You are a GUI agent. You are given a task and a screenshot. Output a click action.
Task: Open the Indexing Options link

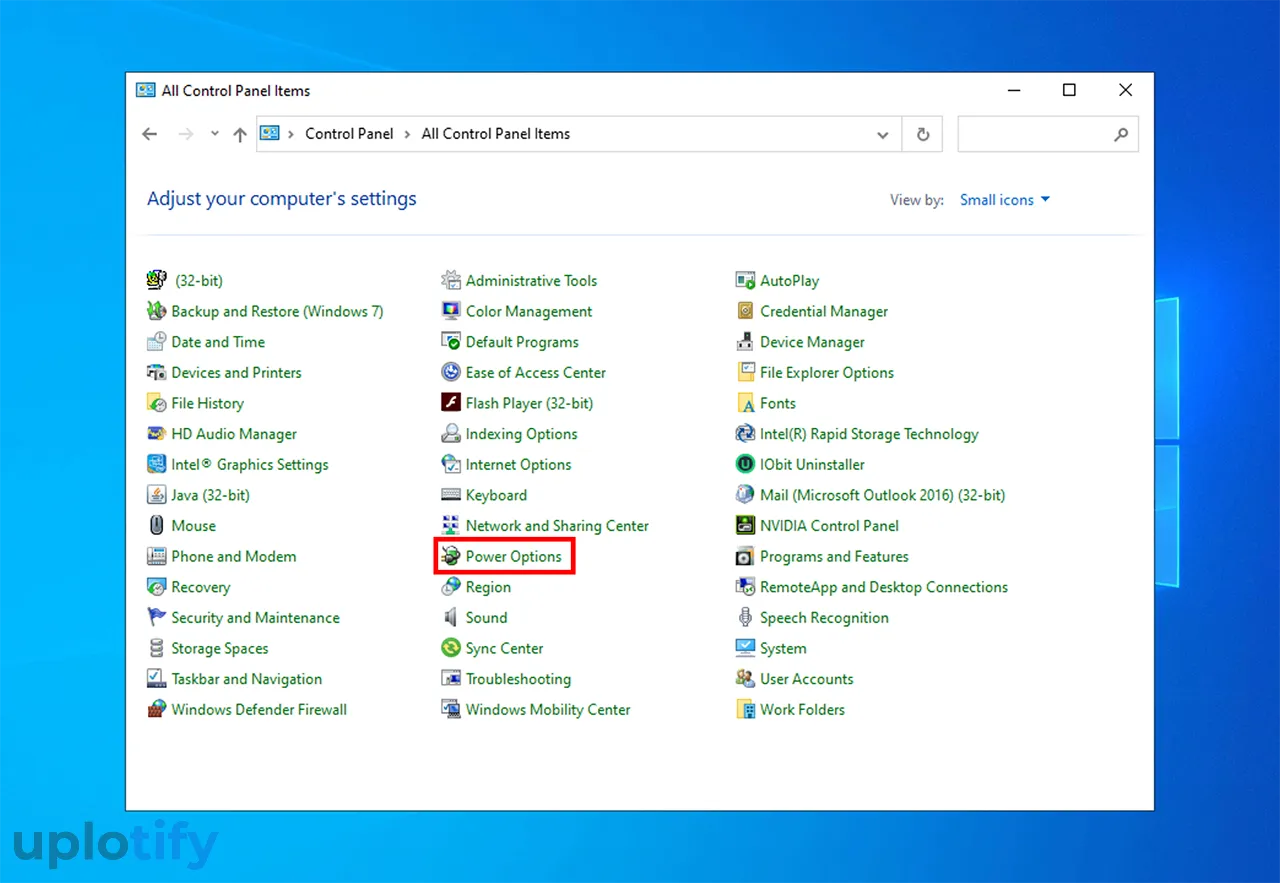click(521, 434)
